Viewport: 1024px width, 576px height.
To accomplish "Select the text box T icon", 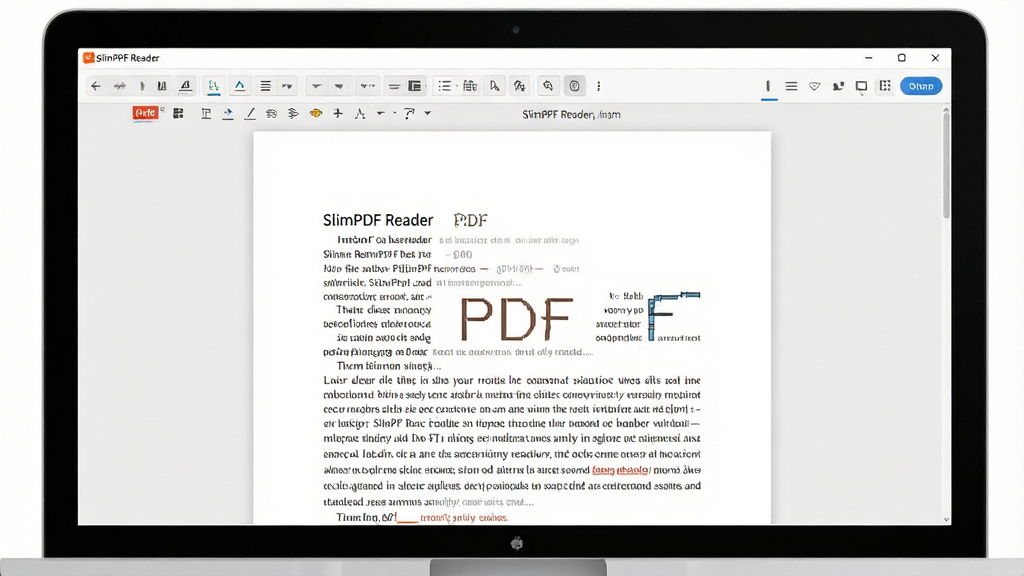I will coord(206,114).
